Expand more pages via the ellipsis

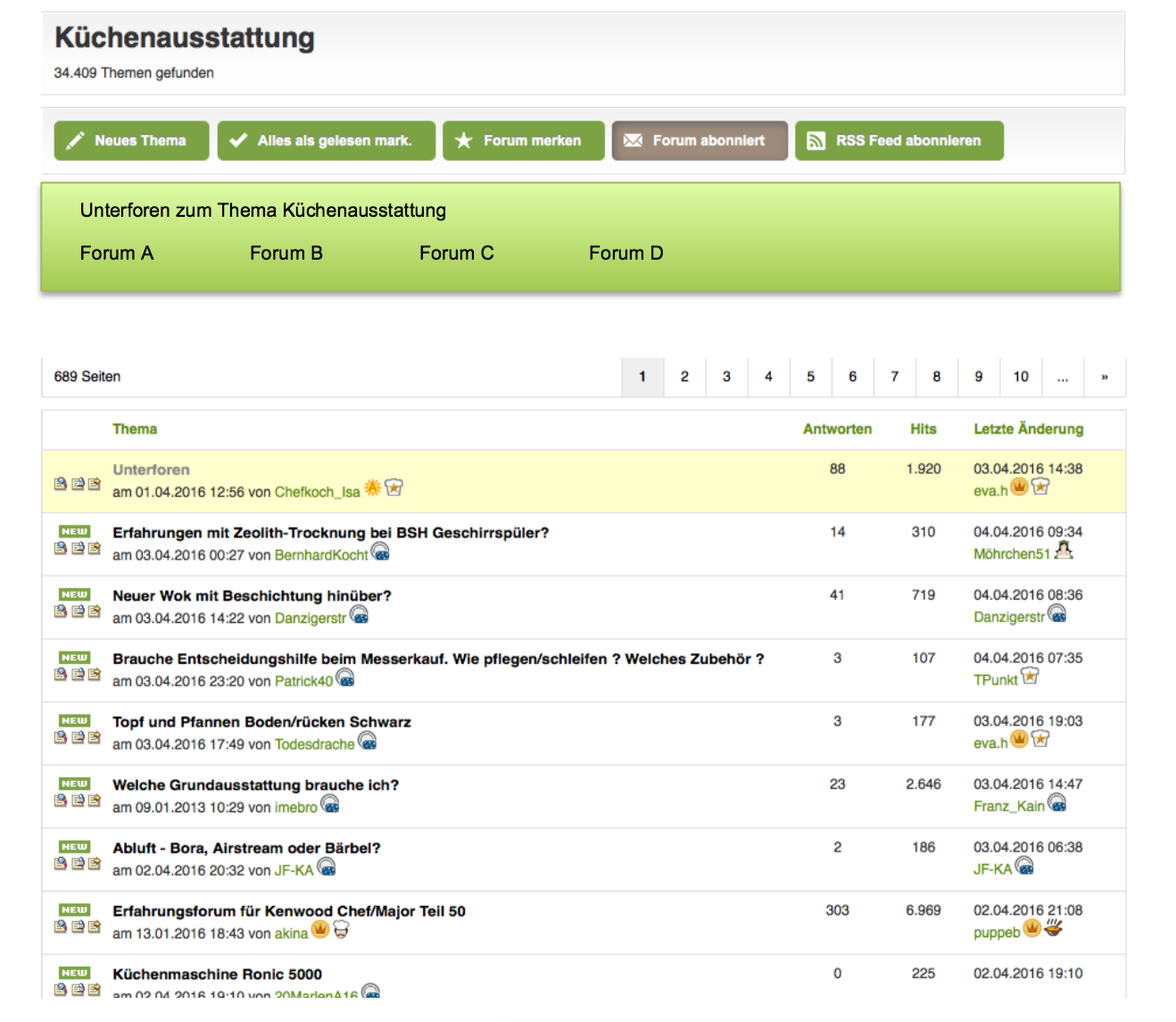[1062, 377]
